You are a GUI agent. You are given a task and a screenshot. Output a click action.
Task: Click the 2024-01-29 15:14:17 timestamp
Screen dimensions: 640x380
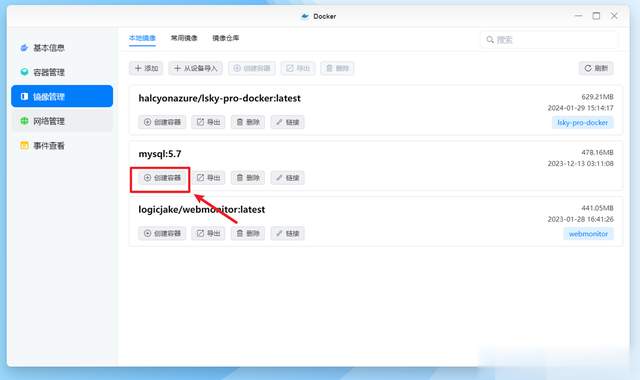tap(580, 108)
